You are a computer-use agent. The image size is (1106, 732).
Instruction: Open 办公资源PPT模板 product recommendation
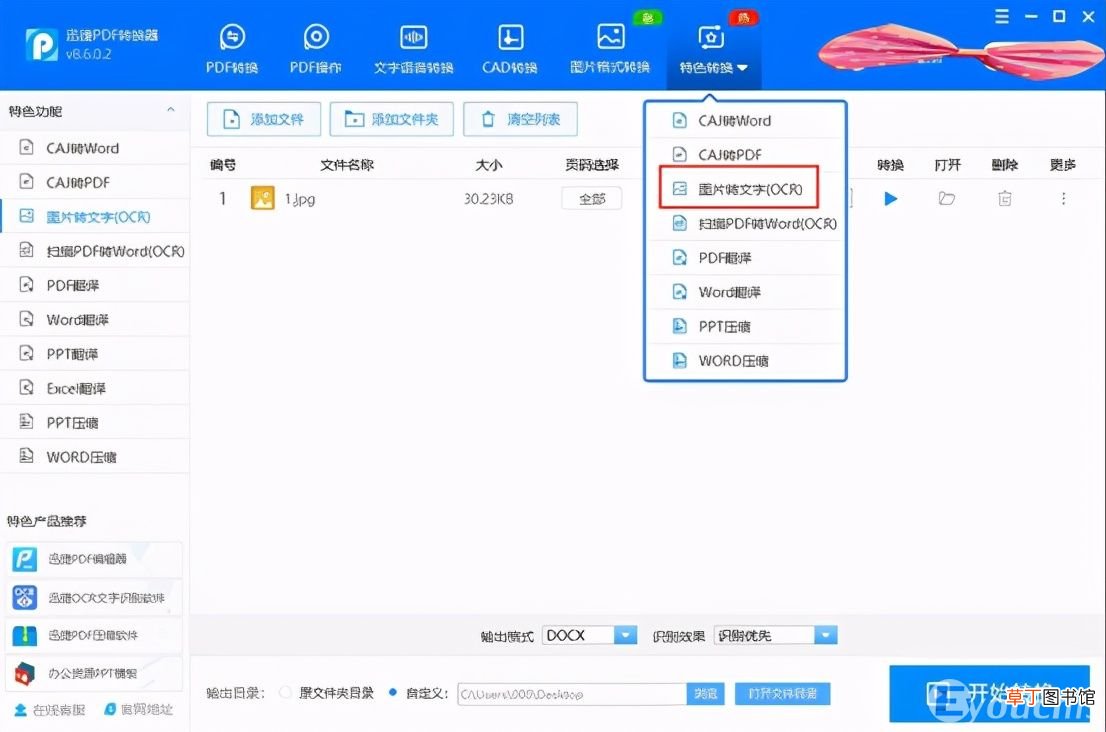pos(93,673)
